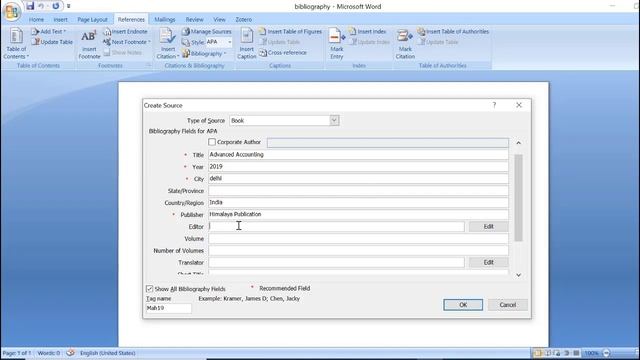The height and width of the screenshot is (360, 640).
Task: Open Create Source dialog help
Action: (x=494, y=105)
